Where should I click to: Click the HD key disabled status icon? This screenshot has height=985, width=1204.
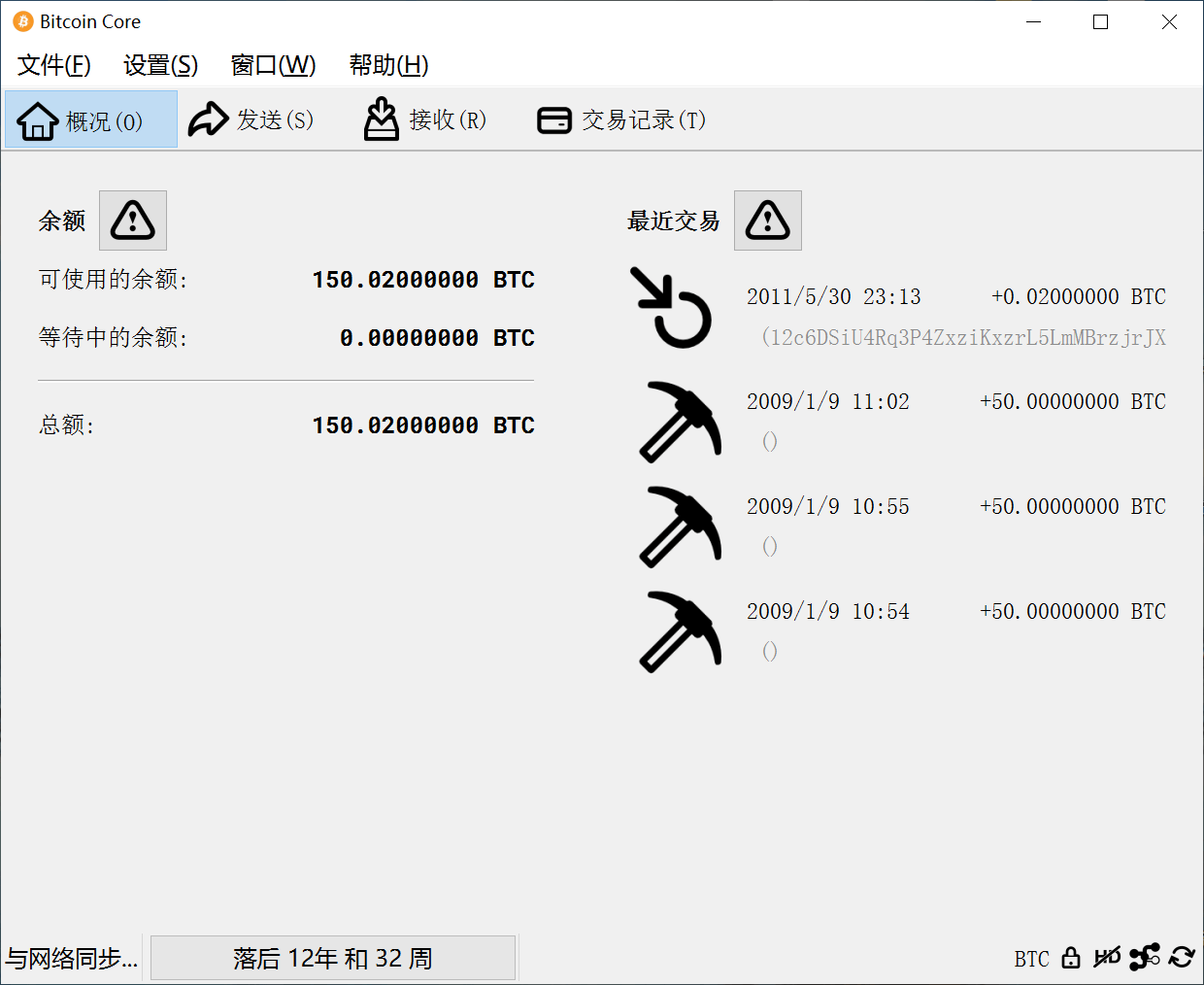pos(1107,958)
